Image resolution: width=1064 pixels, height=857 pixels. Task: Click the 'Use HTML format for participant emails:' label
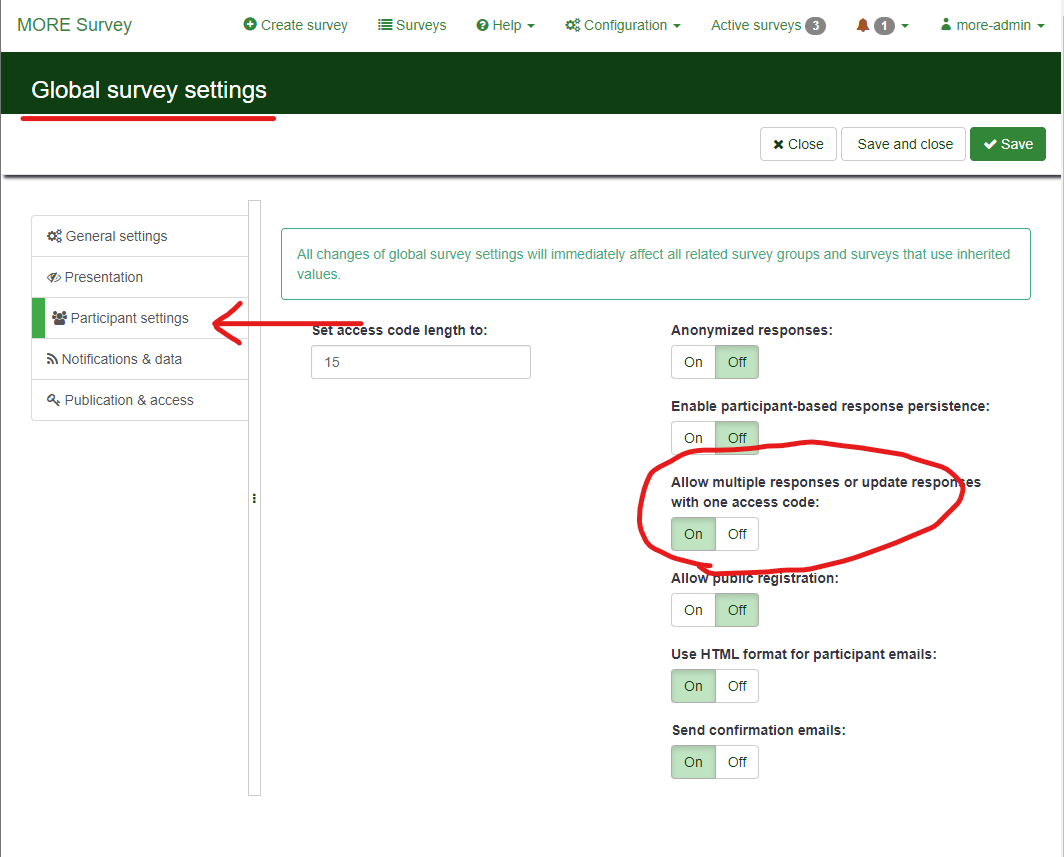click(803, 654)
